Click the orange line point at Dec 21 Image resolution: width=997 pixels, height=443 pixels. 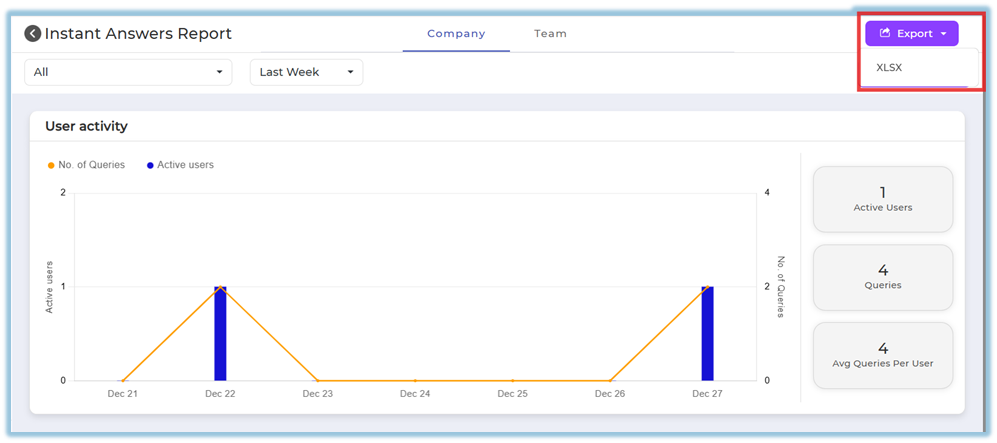122,380
